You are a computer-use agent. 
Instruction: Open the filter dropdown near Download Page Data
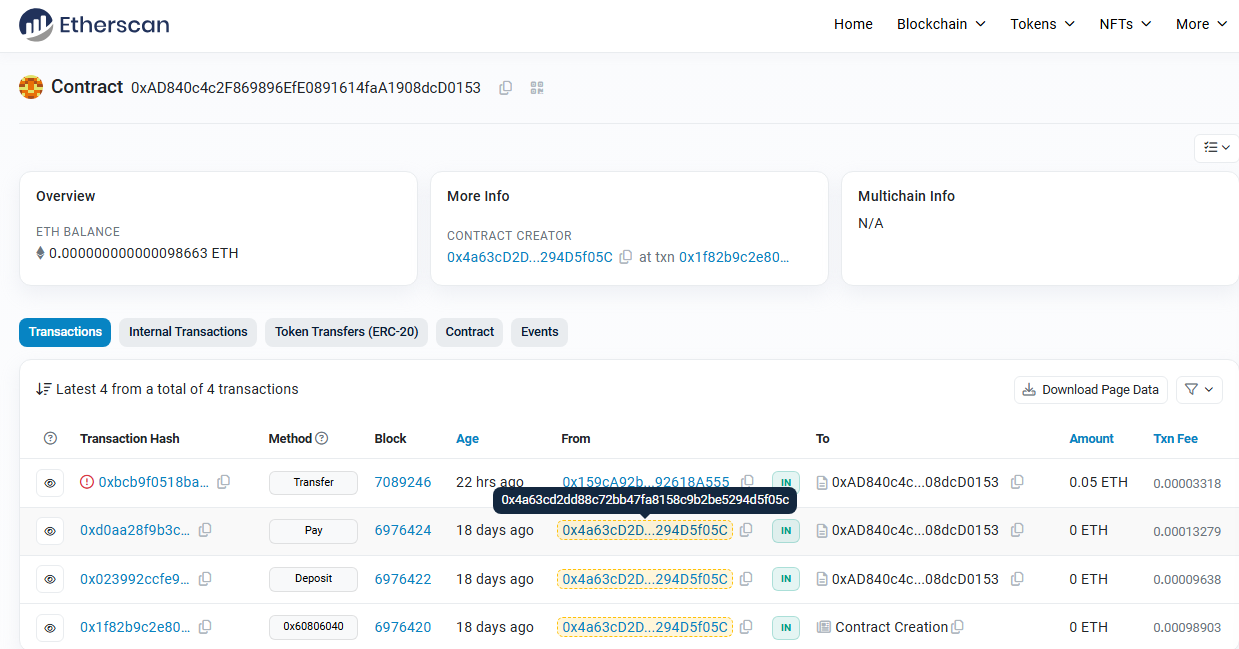pyautogui.click(x=1199, y=389)
